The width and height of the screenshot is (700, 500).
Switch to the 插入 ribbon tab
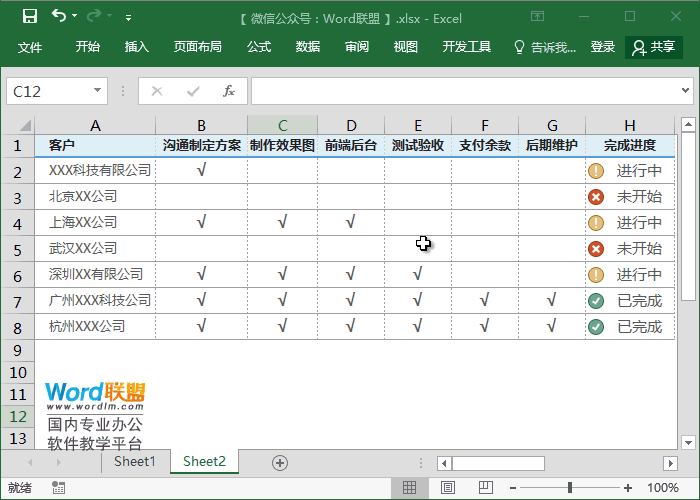pos(137,46)
